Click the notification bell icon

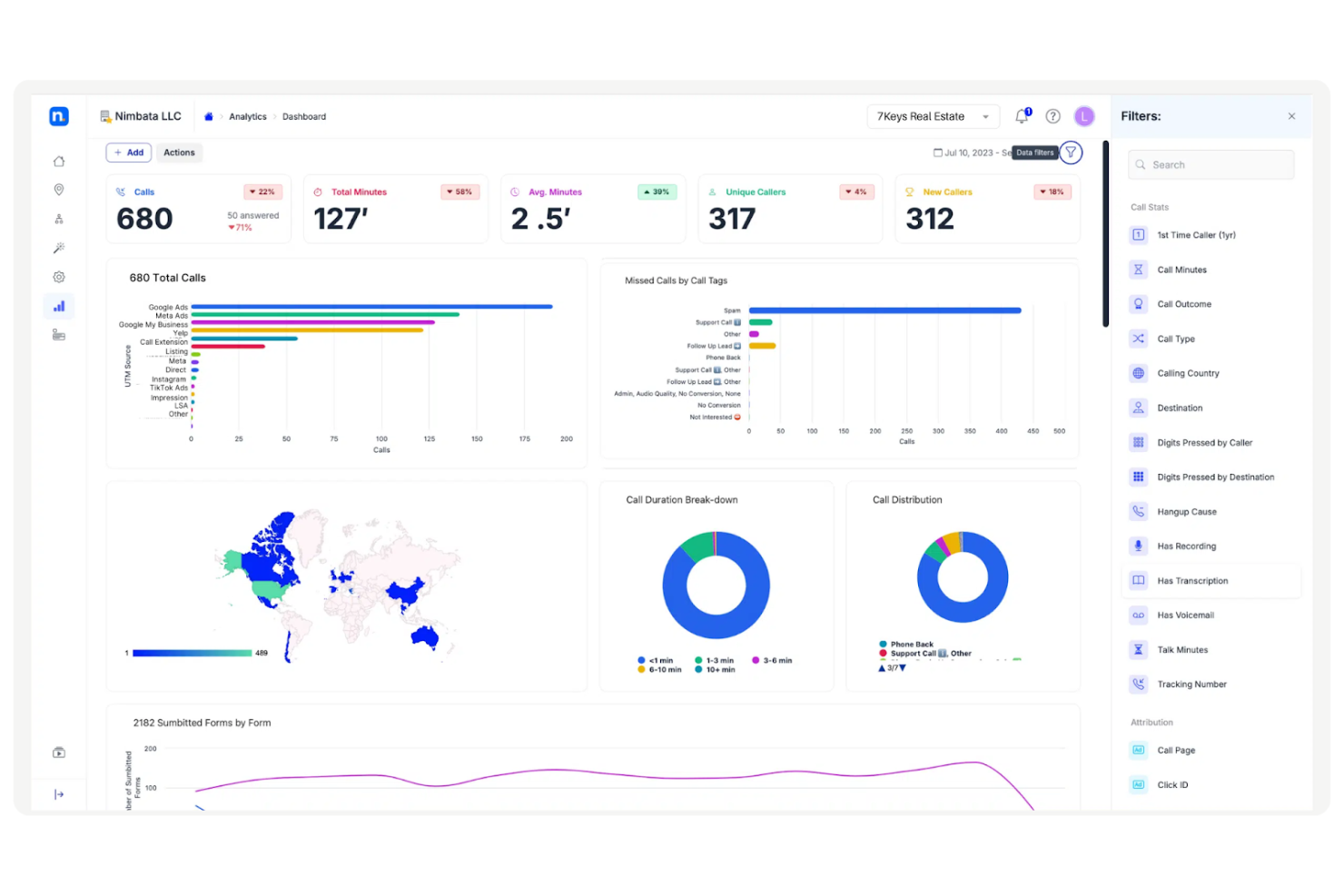[1022, 116]
